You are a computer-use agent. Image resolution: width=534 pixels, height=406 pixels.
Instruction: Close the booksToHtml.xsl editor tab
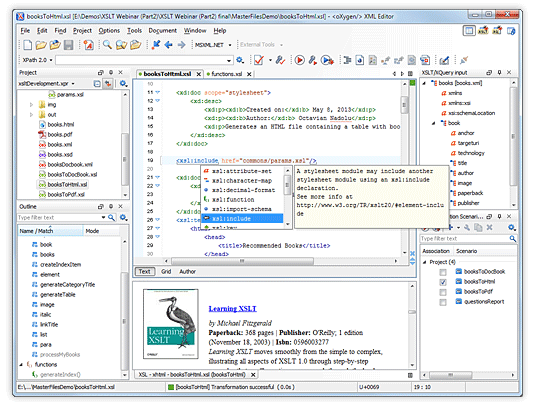[199, 74]
